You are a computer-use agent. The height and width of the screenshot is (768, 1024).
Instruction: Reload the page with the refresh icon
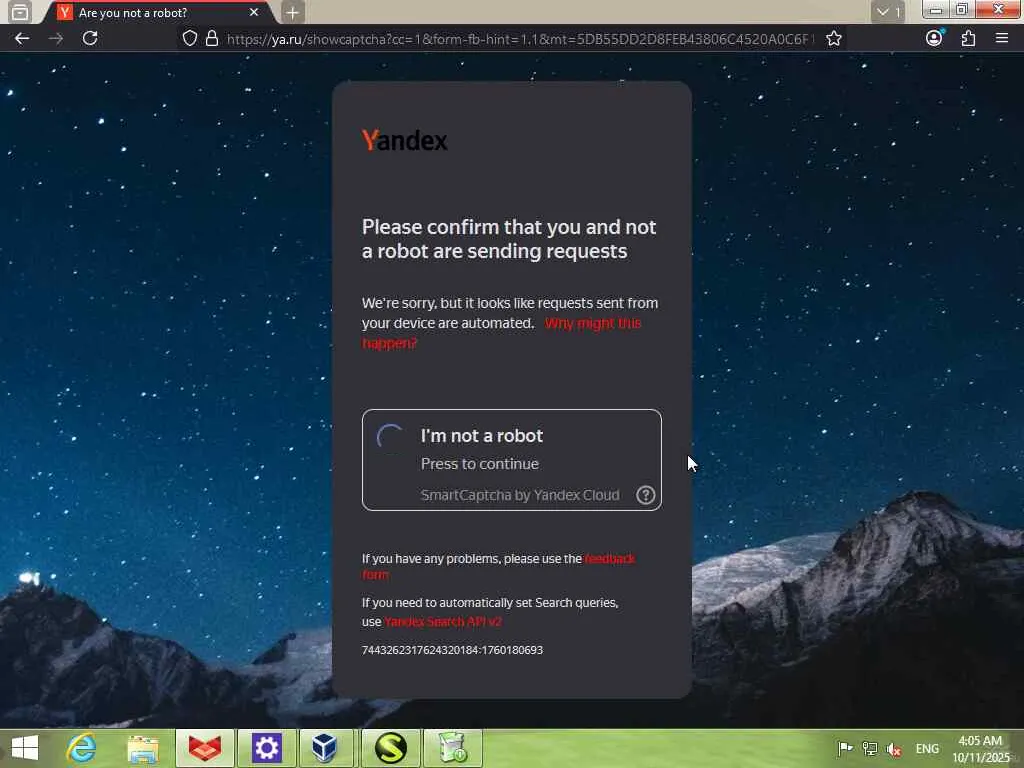click(90, 39)
